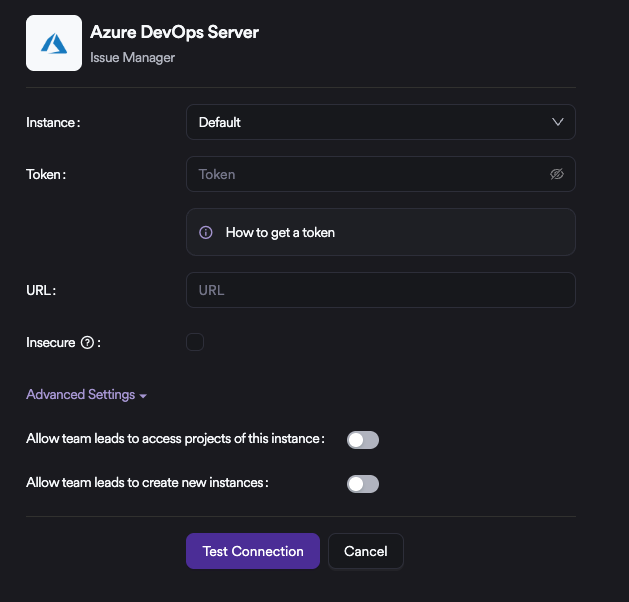Click the Instance field label
Image resolution: width=629 pixels, height=602 pixels.
tap(53, 122)
